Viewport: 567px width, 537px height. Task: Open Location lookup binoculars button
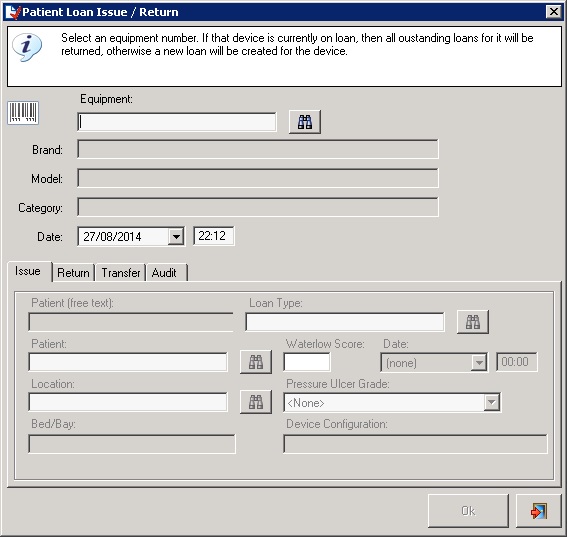256,402
